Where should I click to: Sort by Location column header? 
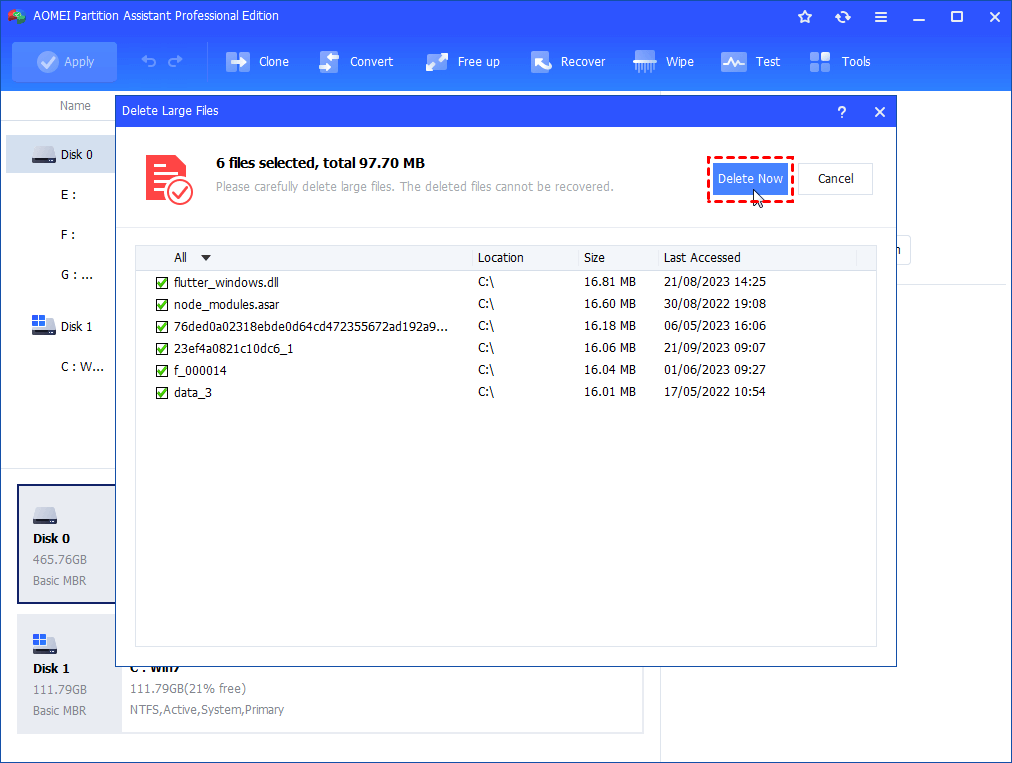525,258
